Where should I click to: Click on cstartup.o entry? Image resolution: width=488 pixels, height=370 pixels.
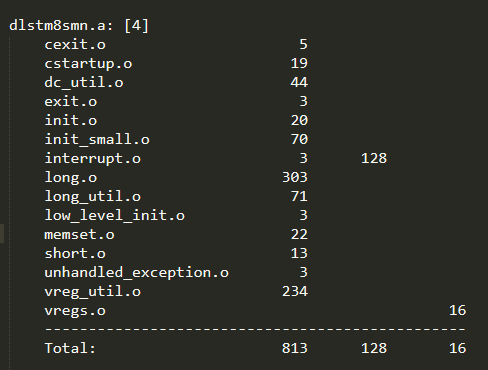pos(88,63)
